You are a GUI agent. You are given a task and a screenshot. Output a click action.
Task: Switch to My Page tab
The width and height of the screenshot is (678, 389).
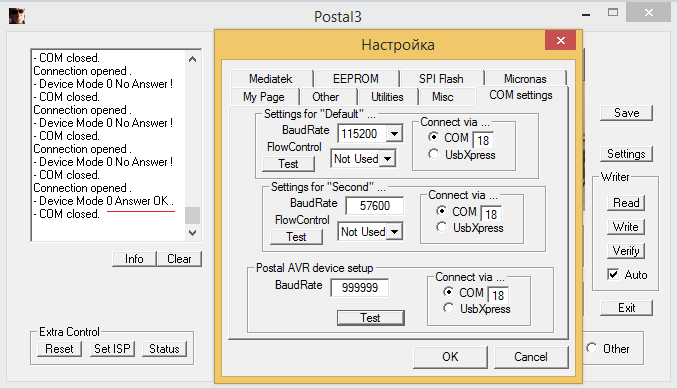coord(264,97)
